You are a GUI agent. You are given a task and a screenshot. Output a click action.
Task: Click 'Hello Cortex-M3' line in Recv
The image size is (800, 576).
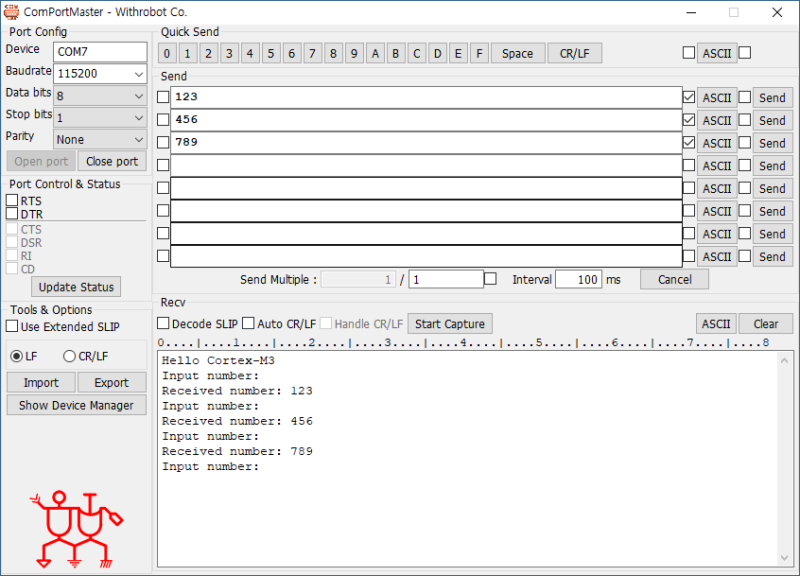point(218,361)
